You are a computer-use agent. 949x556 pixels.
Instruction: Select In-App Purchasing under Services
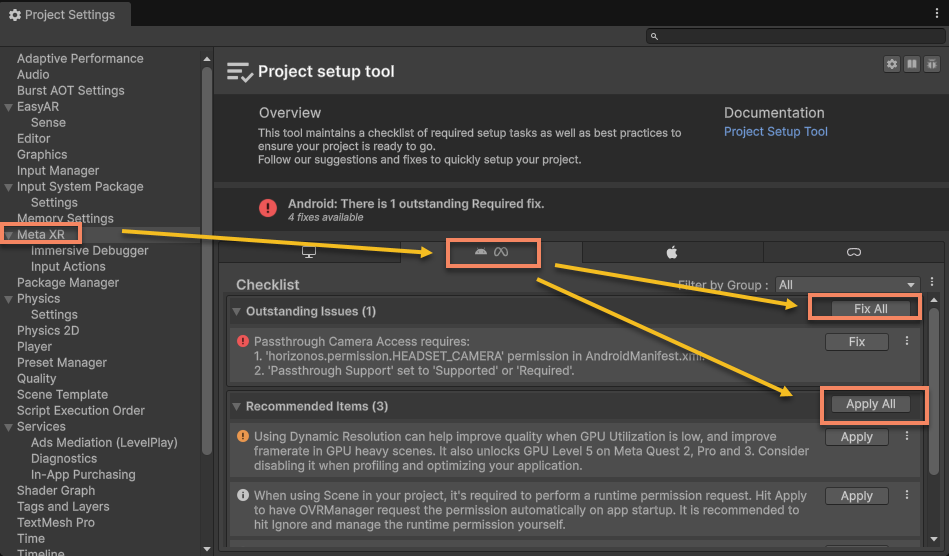83,475
